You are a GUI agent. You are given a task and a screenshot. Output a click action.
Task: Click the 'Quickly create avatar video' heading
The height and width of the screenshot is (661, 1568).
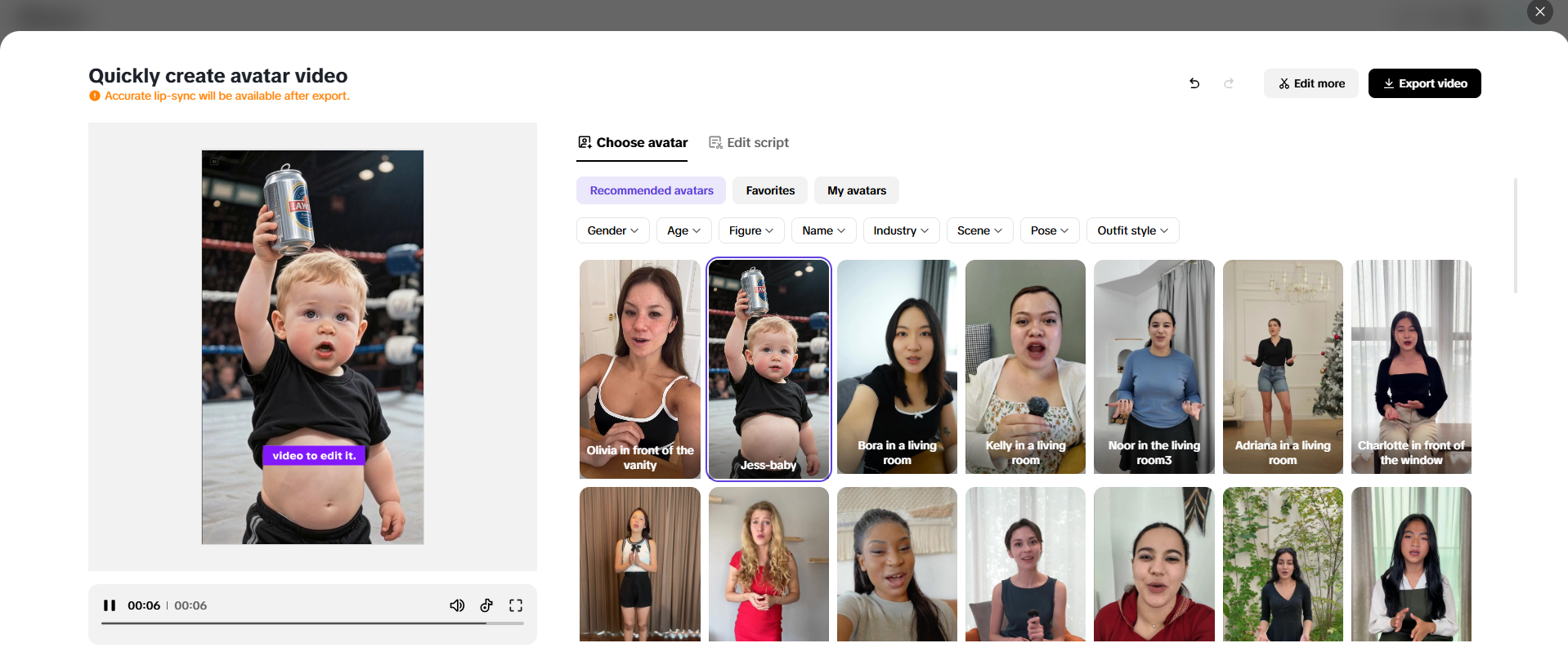(x=218, y=75)
